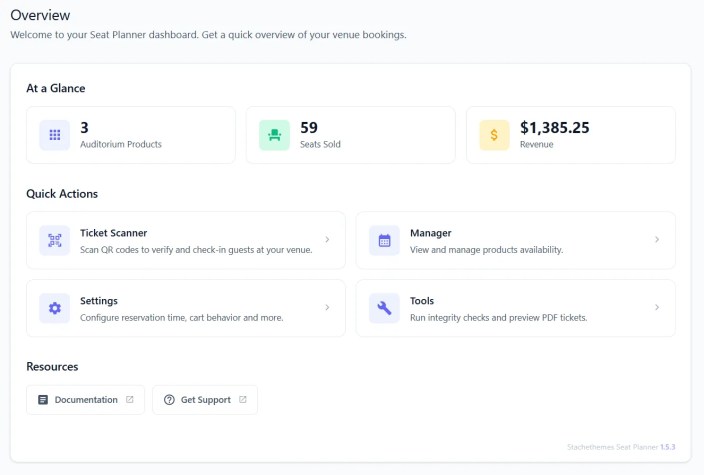Click the external link icon beside Documentation
This screenshot has width=704, height=475.
coord(130,400)
